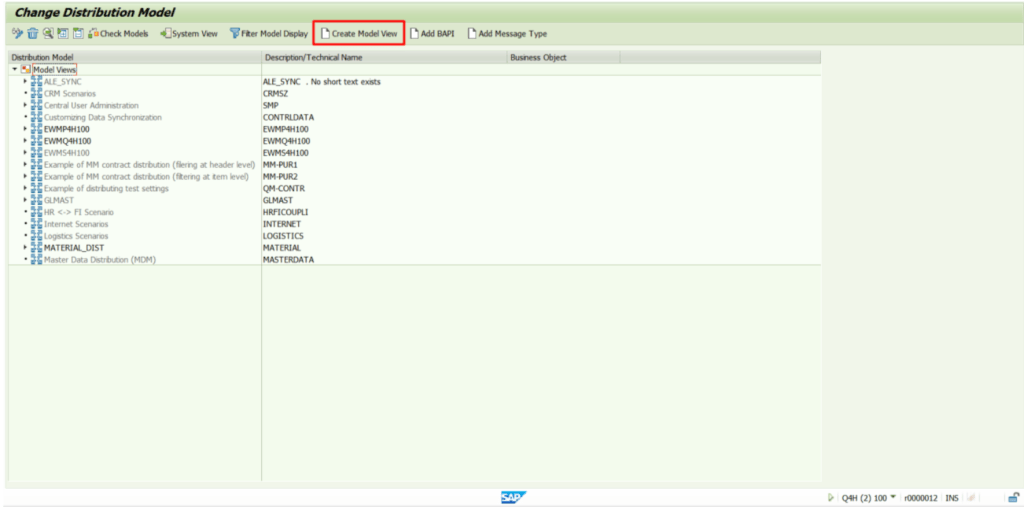Viewport: 1024px width, 507px height.
Task: Click the SAP logo in status bar
Action: (x=513, y=497)
